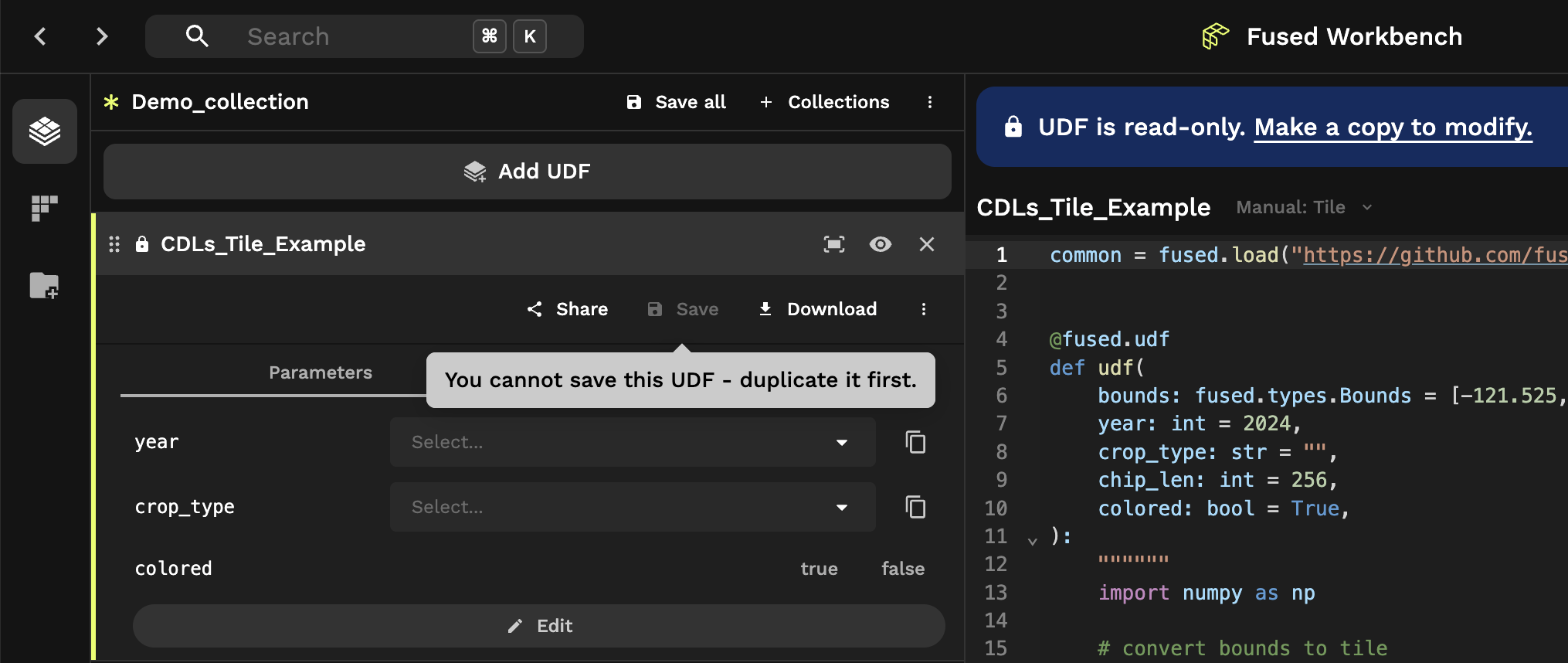This screenshot has width=1568, height=663.
Task: Open Demo_collection more options menu
Action: click(x=929, y=102)
